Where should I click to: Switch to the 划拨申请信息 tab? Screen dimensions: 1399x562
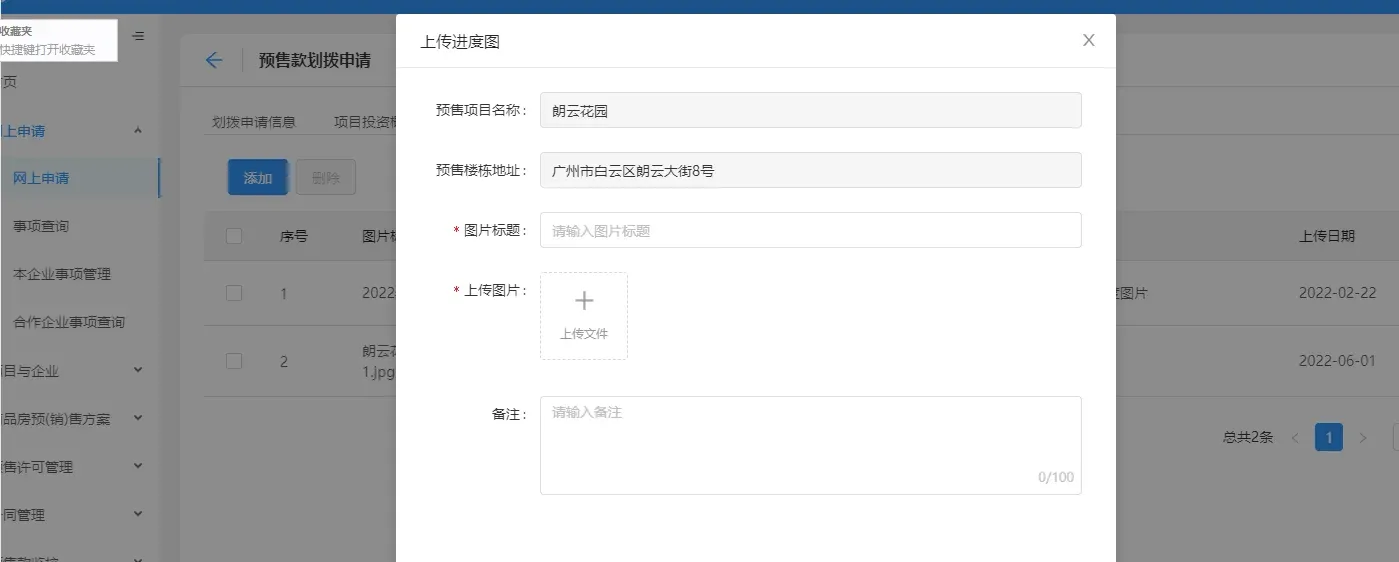254,122
